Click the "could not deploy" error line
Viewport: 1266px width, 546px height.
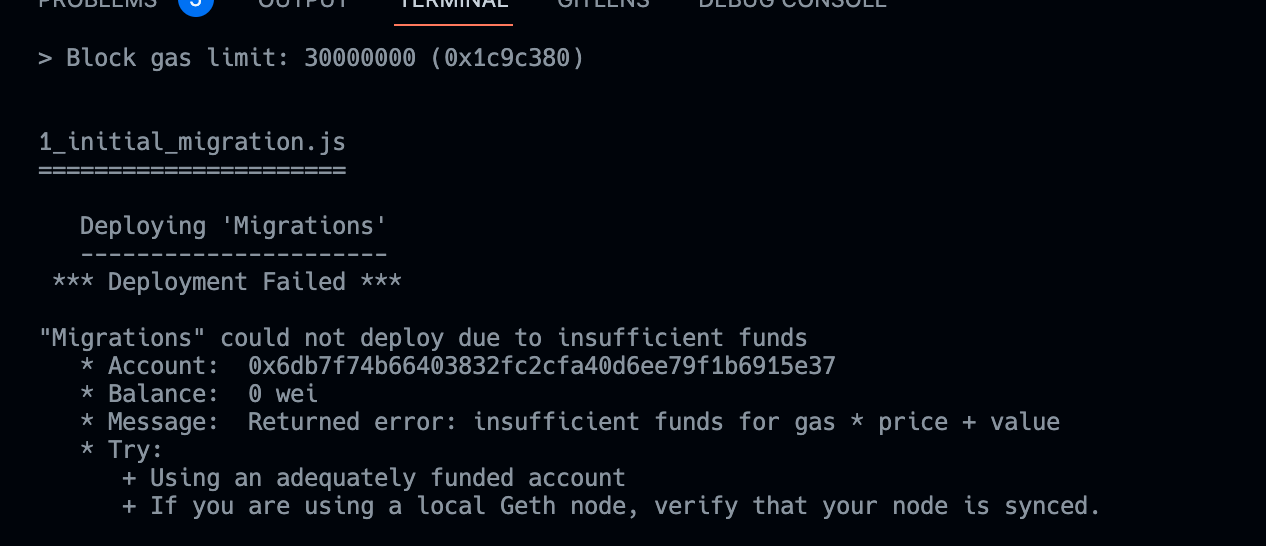tap(423, 338)
